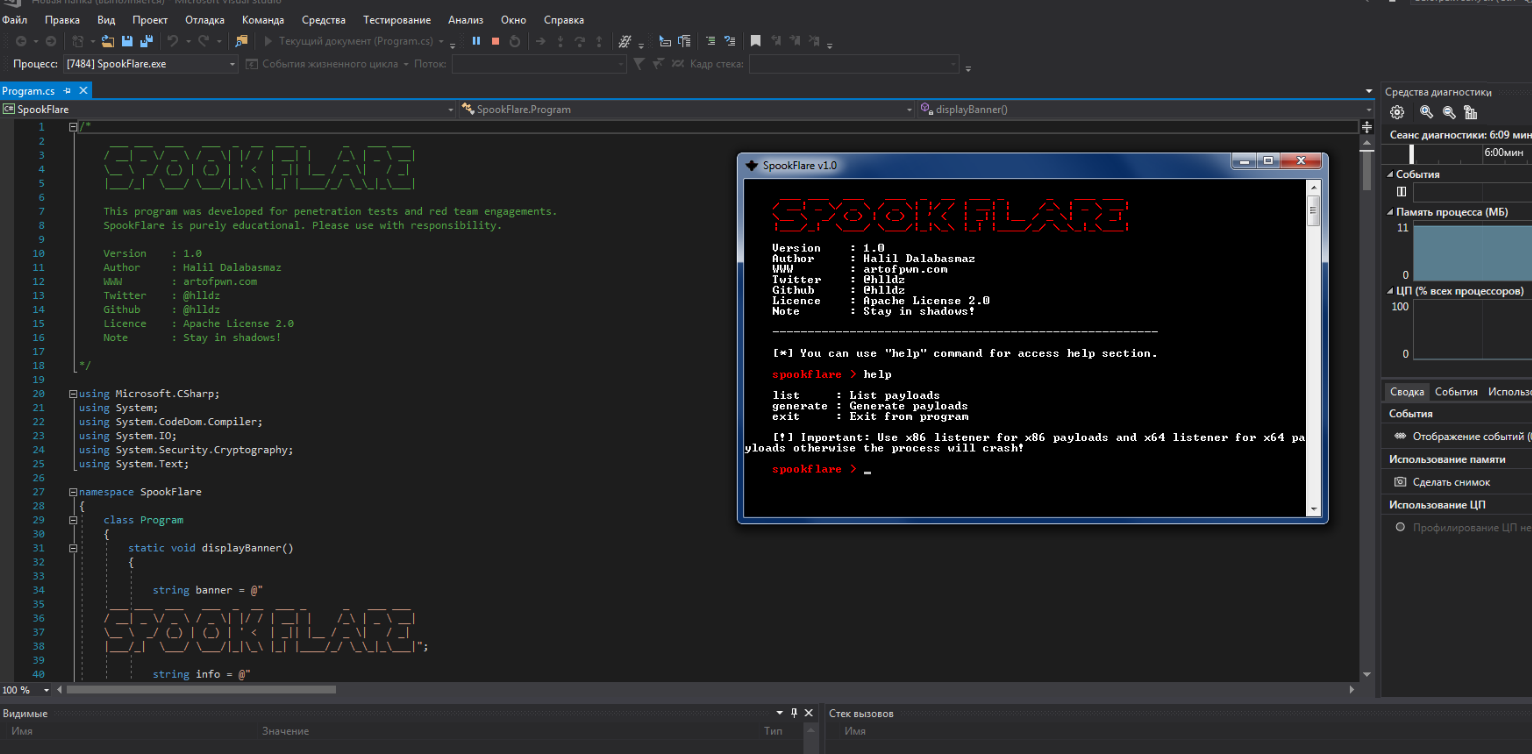Zoom out on the diagnostics timeline
The image size is (1532, 754).
[x=1448, y=112]
